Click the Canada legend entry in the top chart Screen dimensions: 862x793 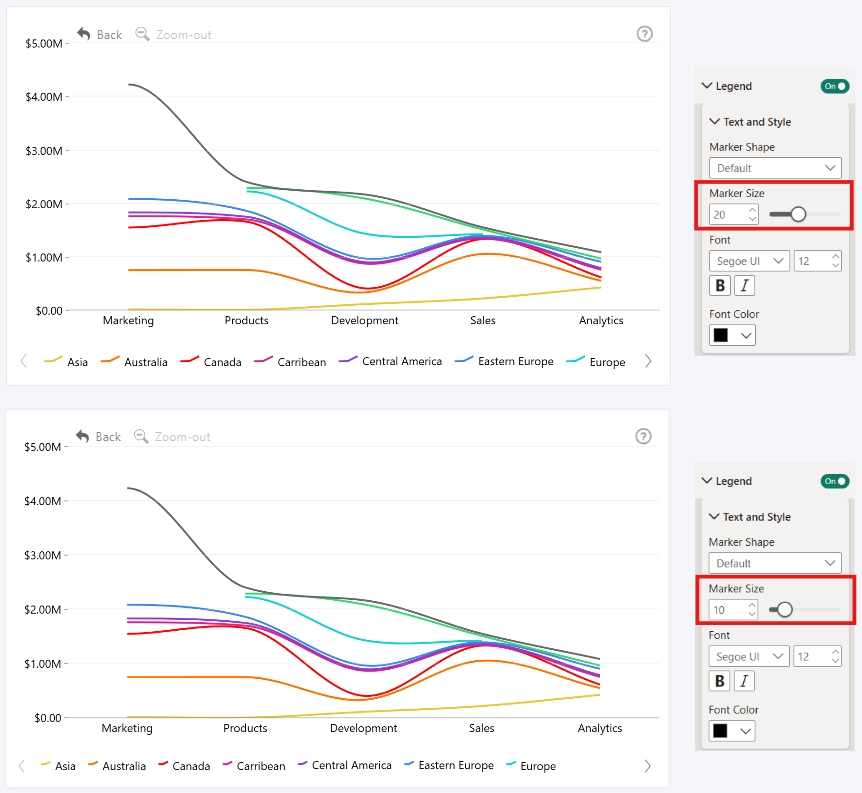point(211,362)
